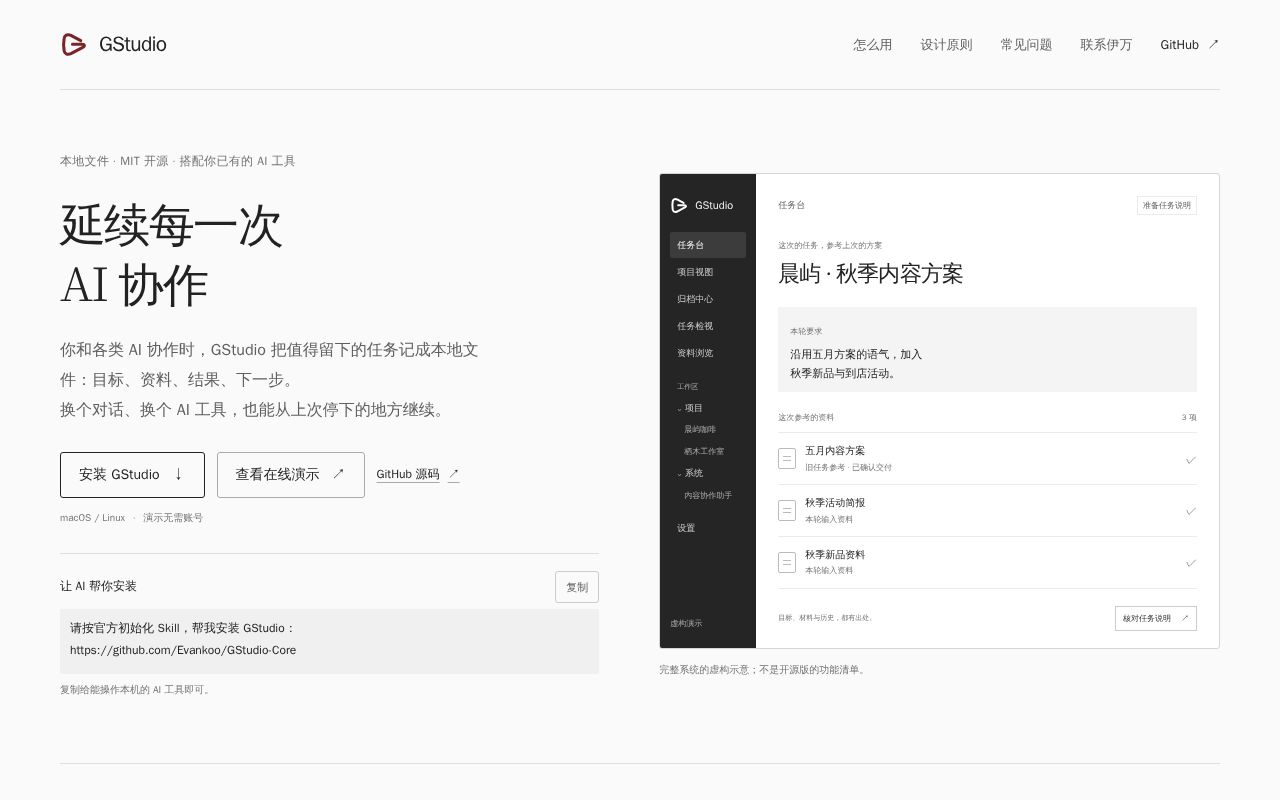The width and height of the screenshot is (1280, 800).
Task: Click the 本轮要求 requirement box
Action: (987, 349)
